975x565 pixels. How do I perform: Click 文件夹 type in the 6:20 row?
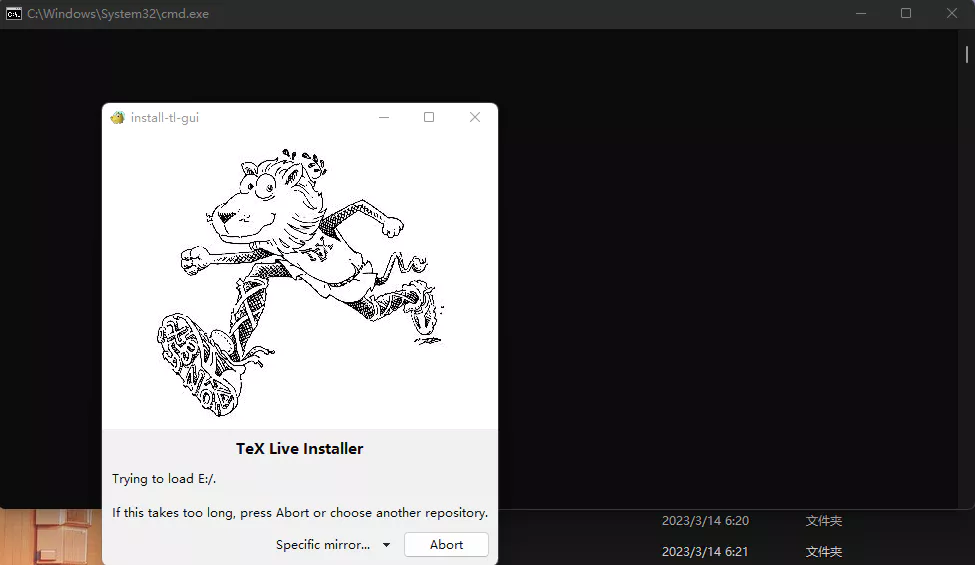824,521
